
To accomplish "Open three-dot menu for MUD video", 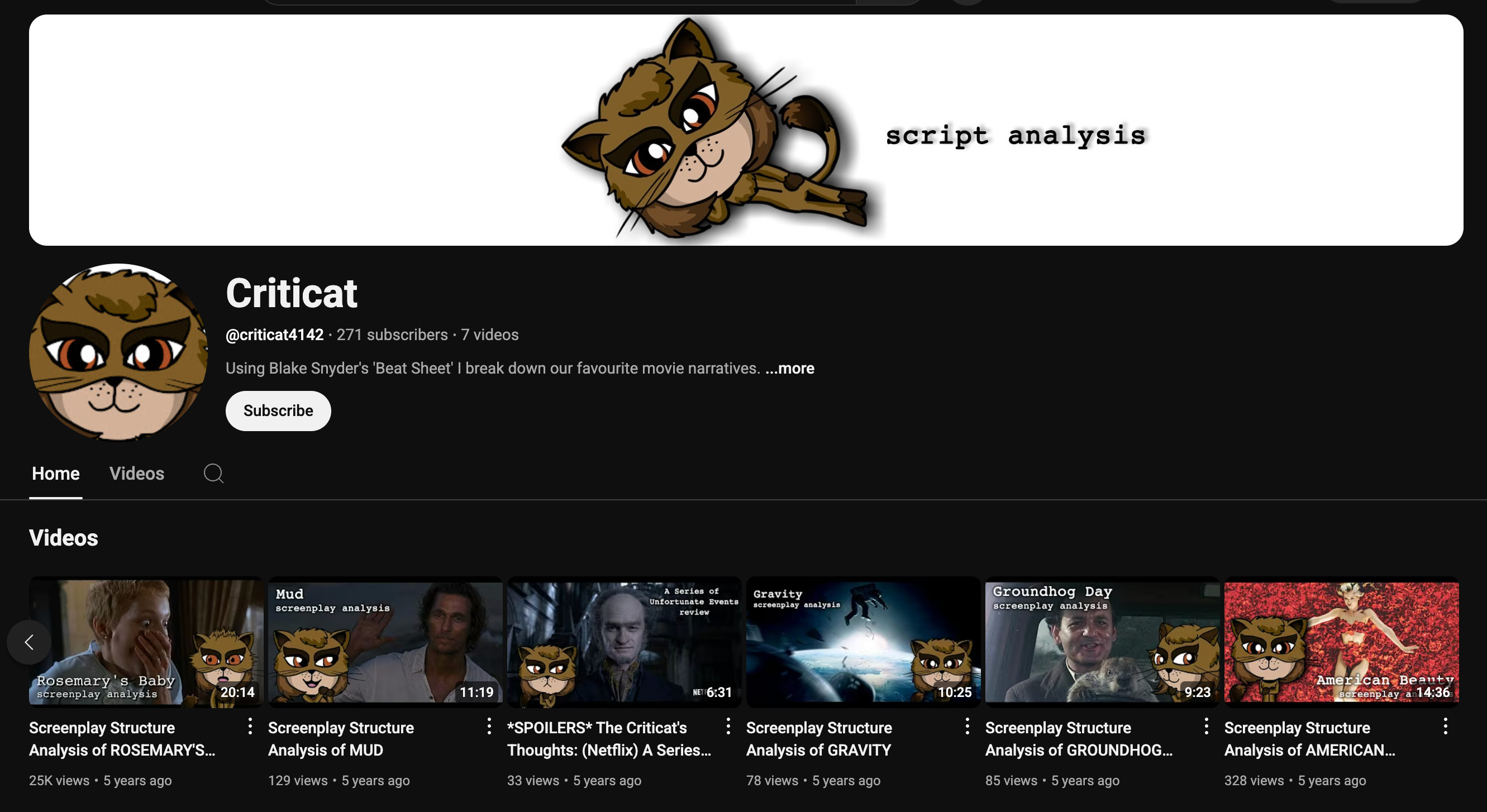I will point(489,726).
